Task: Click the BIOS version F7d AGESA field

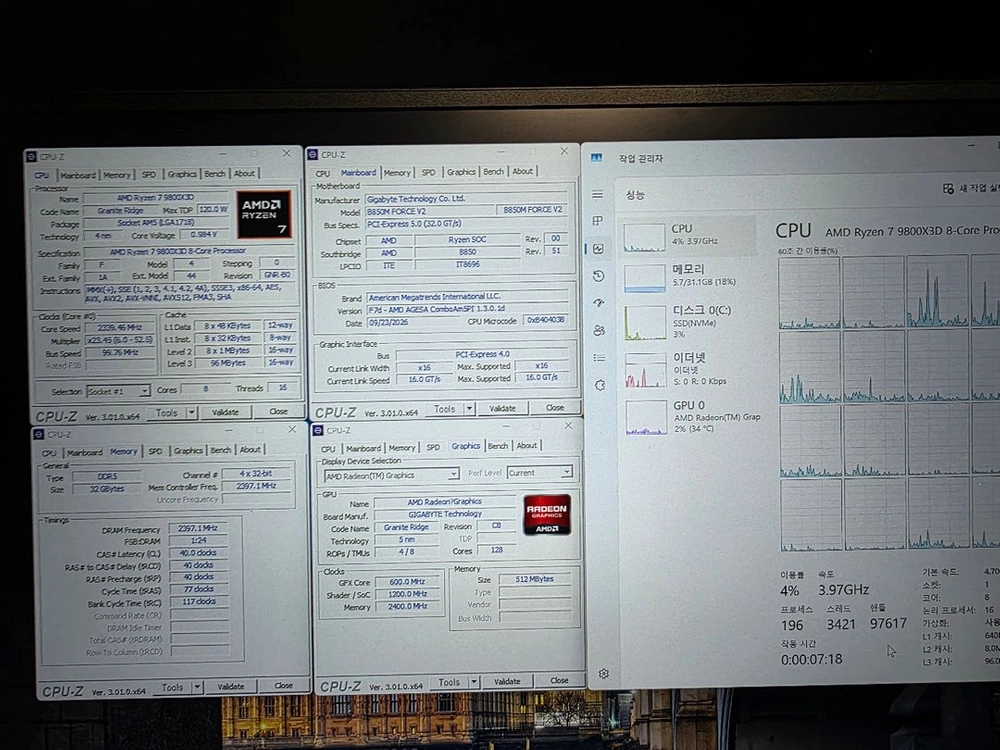Action: click(x=466, y=309)
